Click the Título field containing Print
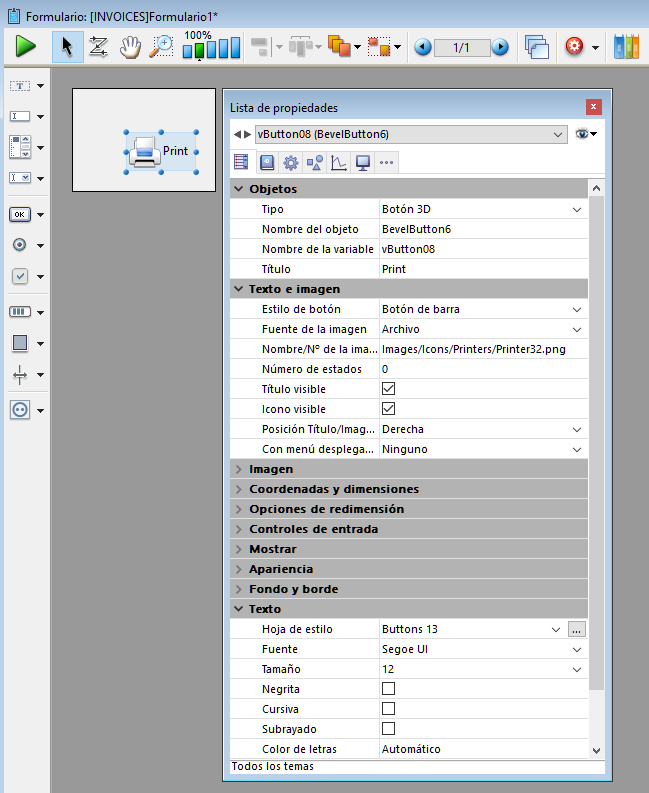The width and height of the screenshot is (649, 793). pos(480,269)
